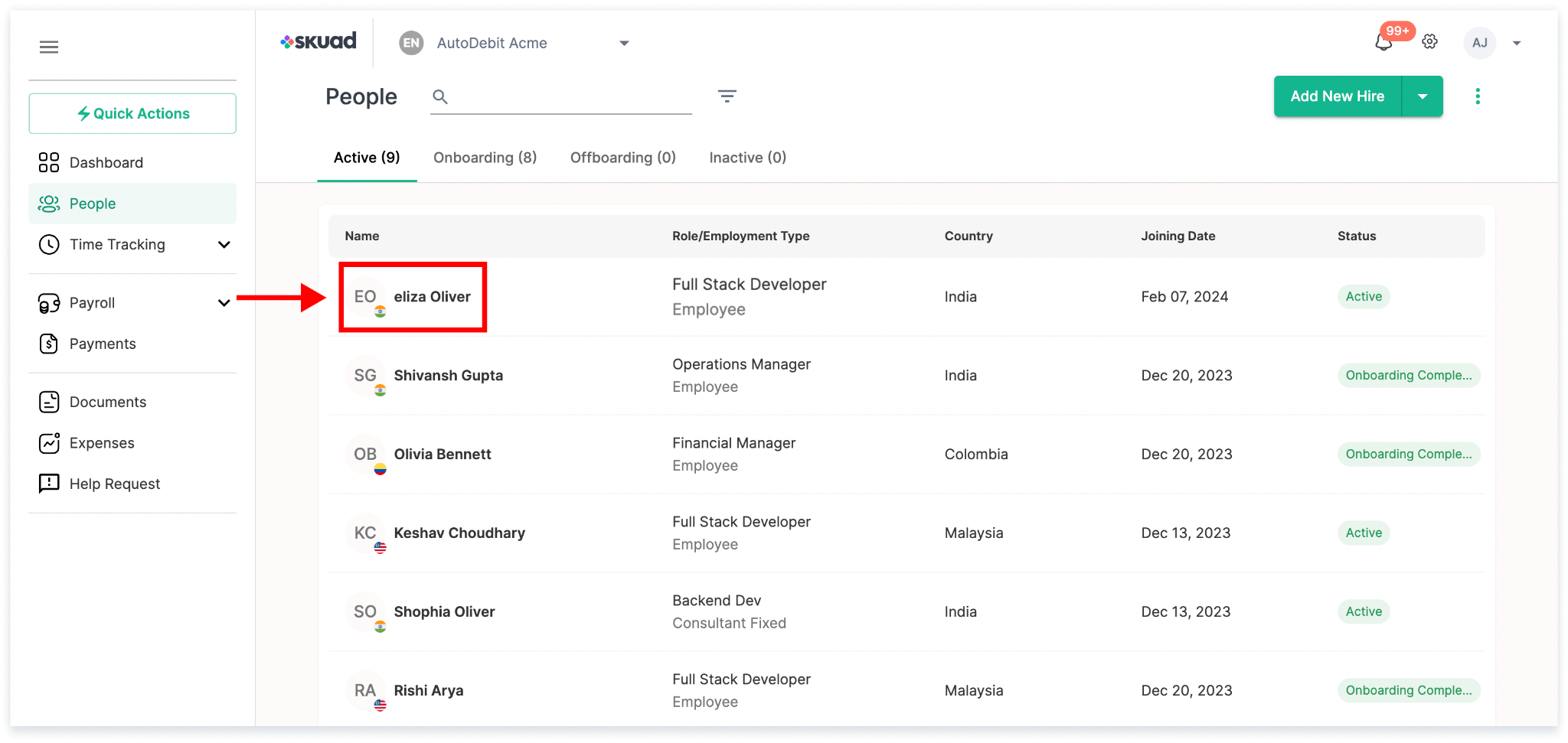
Task: Switch to the Onboarding (8) tab
Action: click(485, 158)
